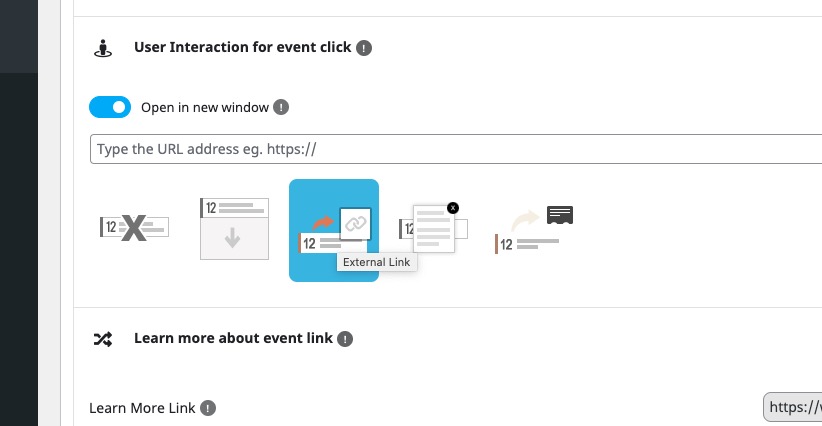Choose the slide down event details option

pyautogui.click(x=234, y=229)
